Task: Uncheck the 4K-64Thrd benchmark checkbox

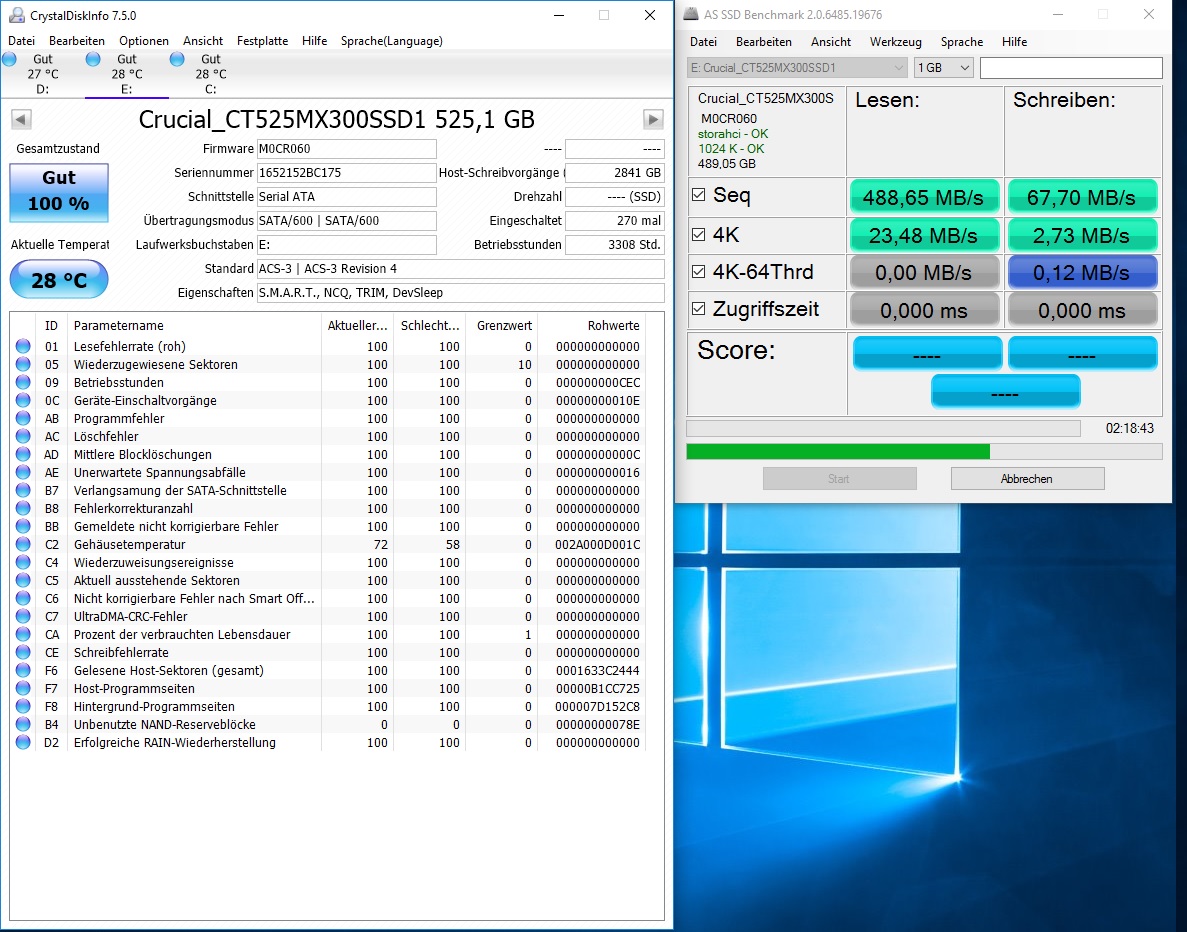Action: click(x=699, y=271)
